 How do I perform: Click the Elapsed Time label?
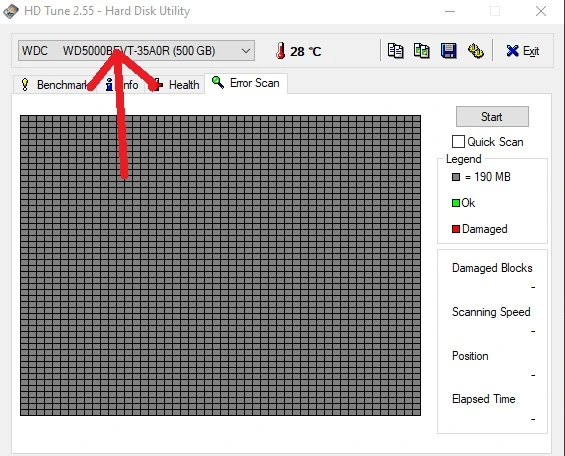[484, 399]
